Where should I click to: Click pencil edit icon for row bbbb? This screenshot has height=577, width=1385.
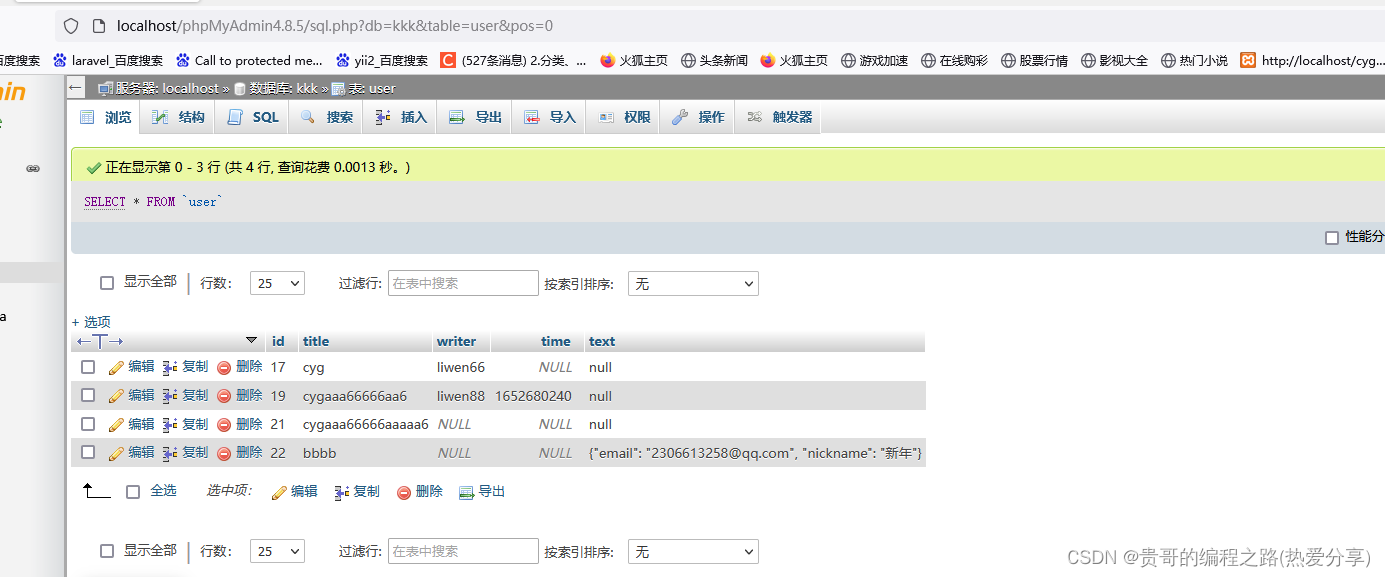point(116,453)
